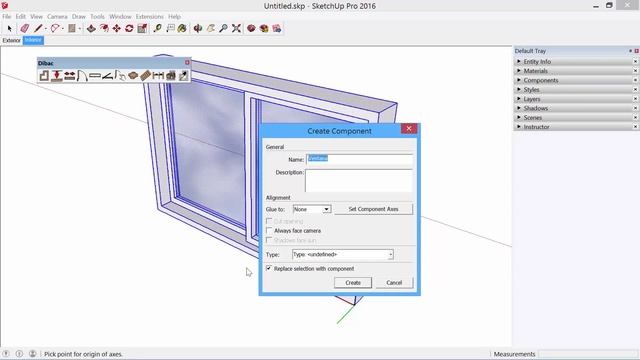Click Set Component Axes button
This screenshot has height=360, width=640.
click(373, 209)
